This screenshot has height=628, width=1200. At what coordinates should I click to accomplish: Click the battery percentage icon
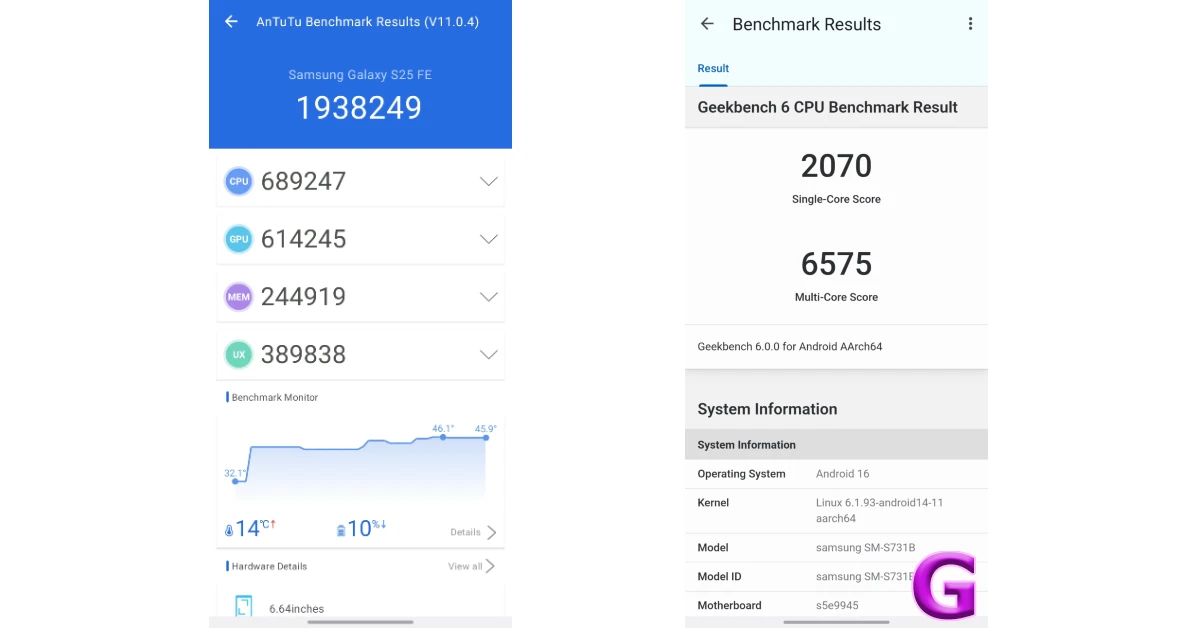341,528
